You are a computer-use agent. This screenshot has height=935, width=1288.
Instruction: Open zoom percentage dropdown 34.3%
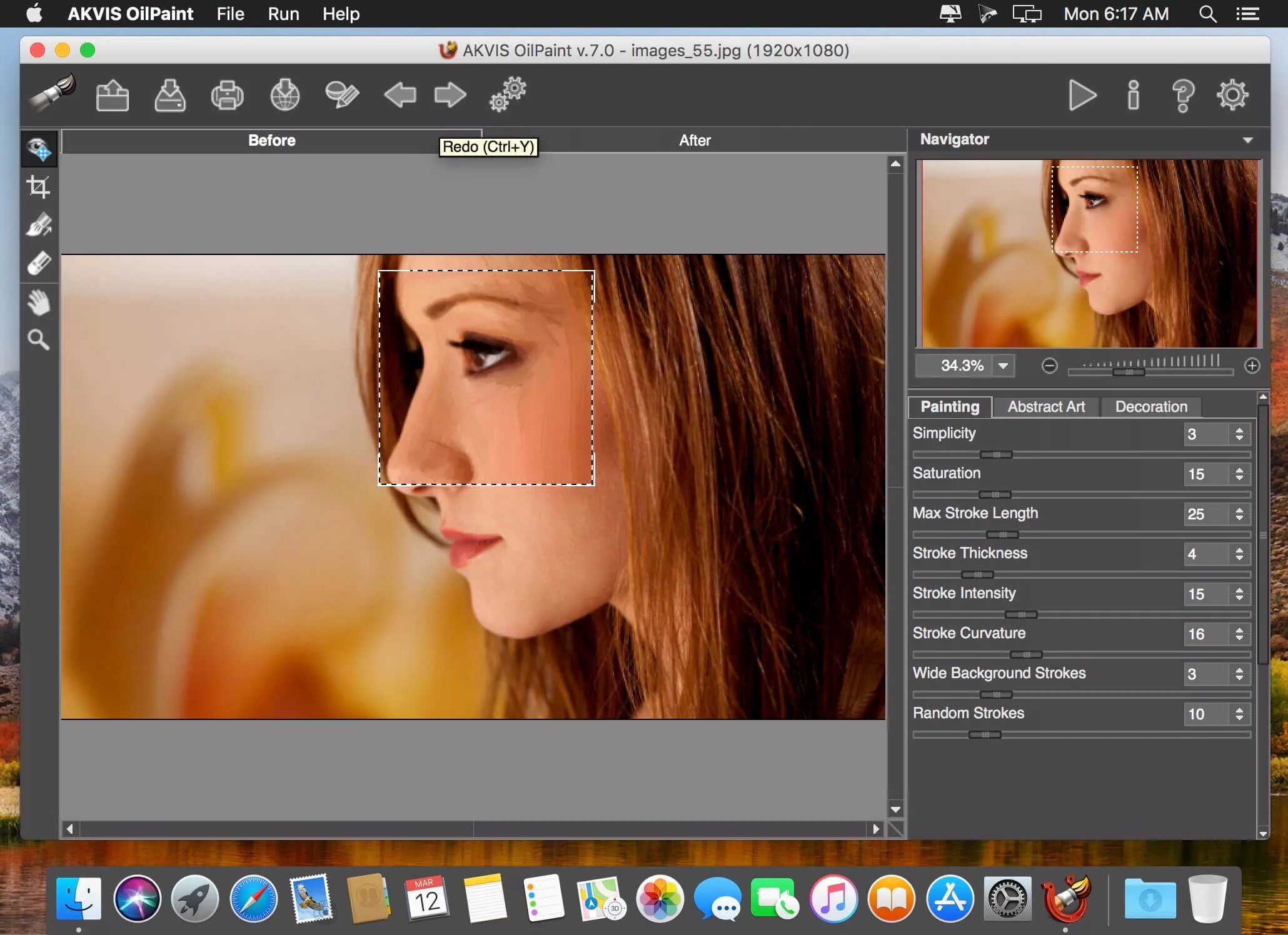pos(1003,366)
